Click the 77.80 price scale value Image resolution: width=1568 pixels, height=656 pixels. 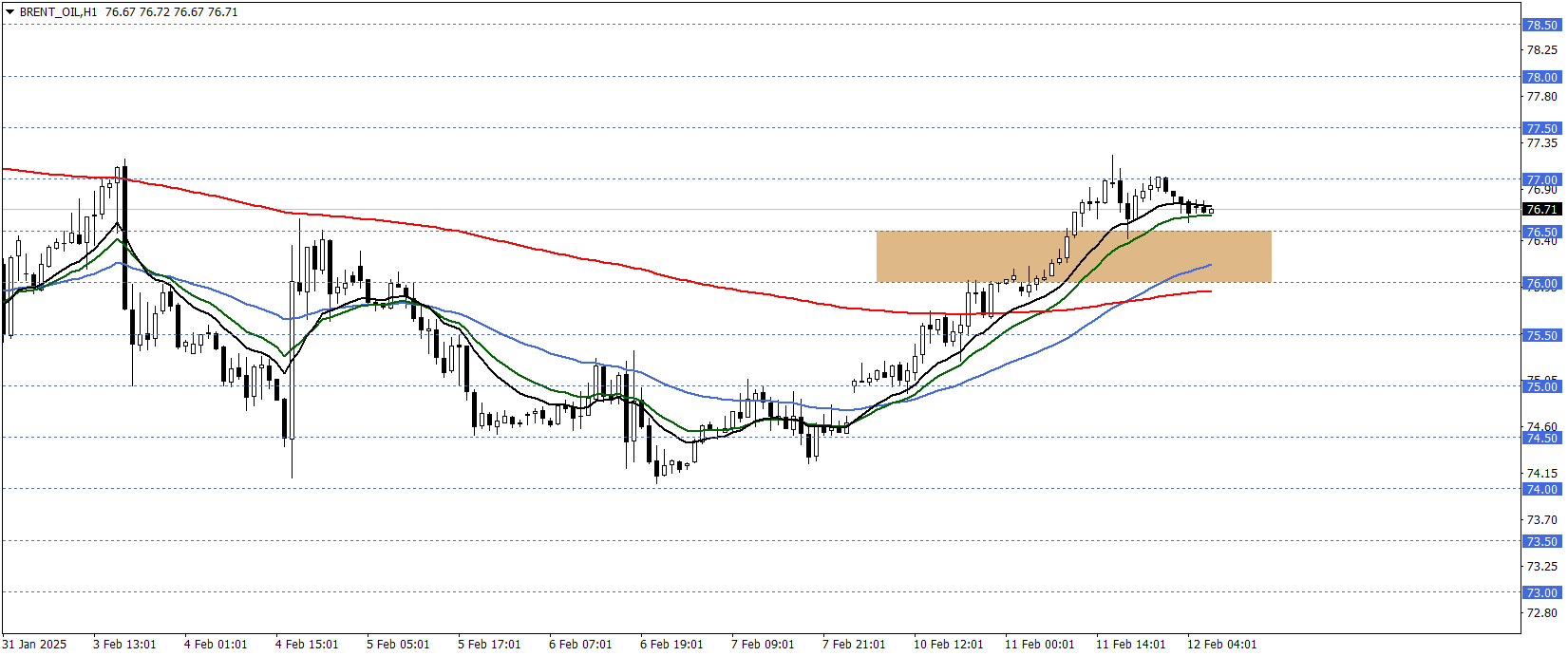(x=1541, y=96)
